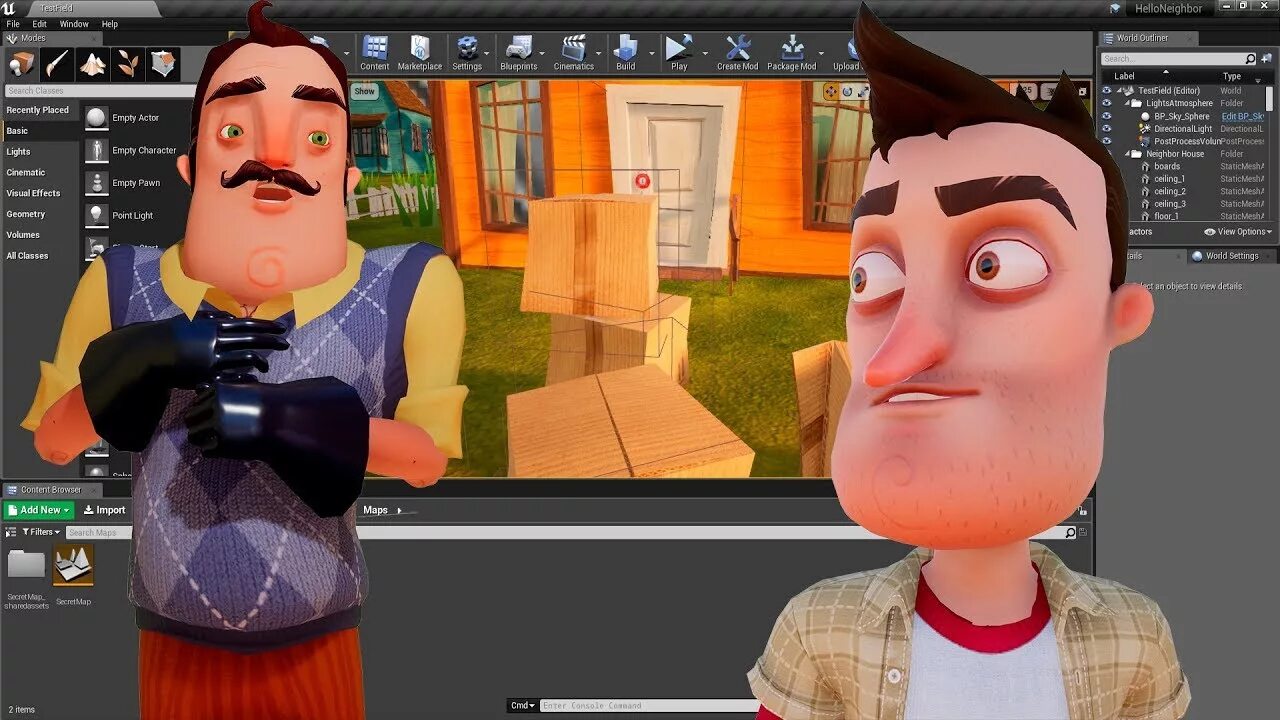Screen dimensions: 1280x720
Task: Click the Empty Character icon
Action: tap(96, 150)
